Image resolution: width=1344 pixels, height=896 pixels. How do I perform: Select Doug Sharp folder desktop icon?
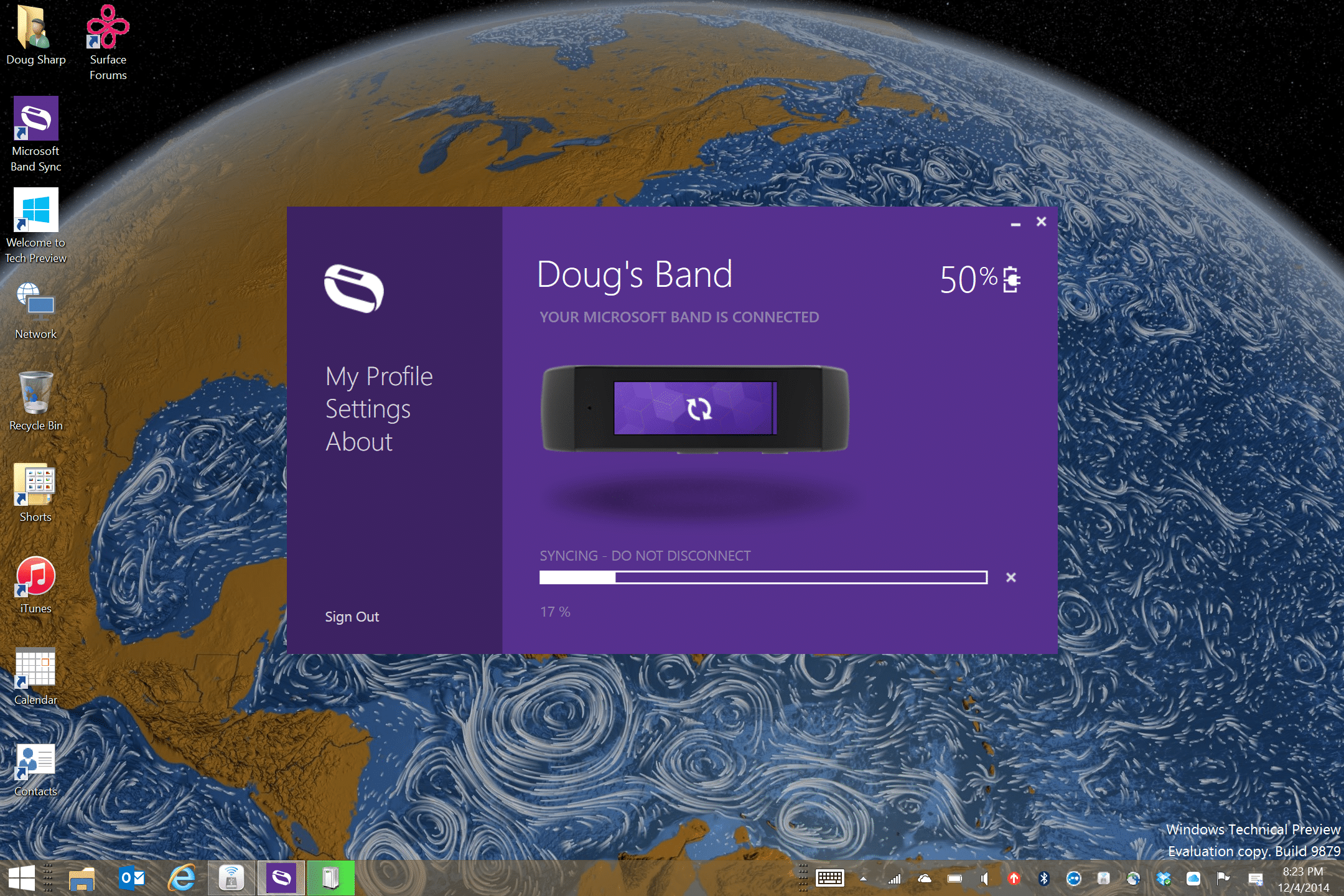[x=35, y=36]
